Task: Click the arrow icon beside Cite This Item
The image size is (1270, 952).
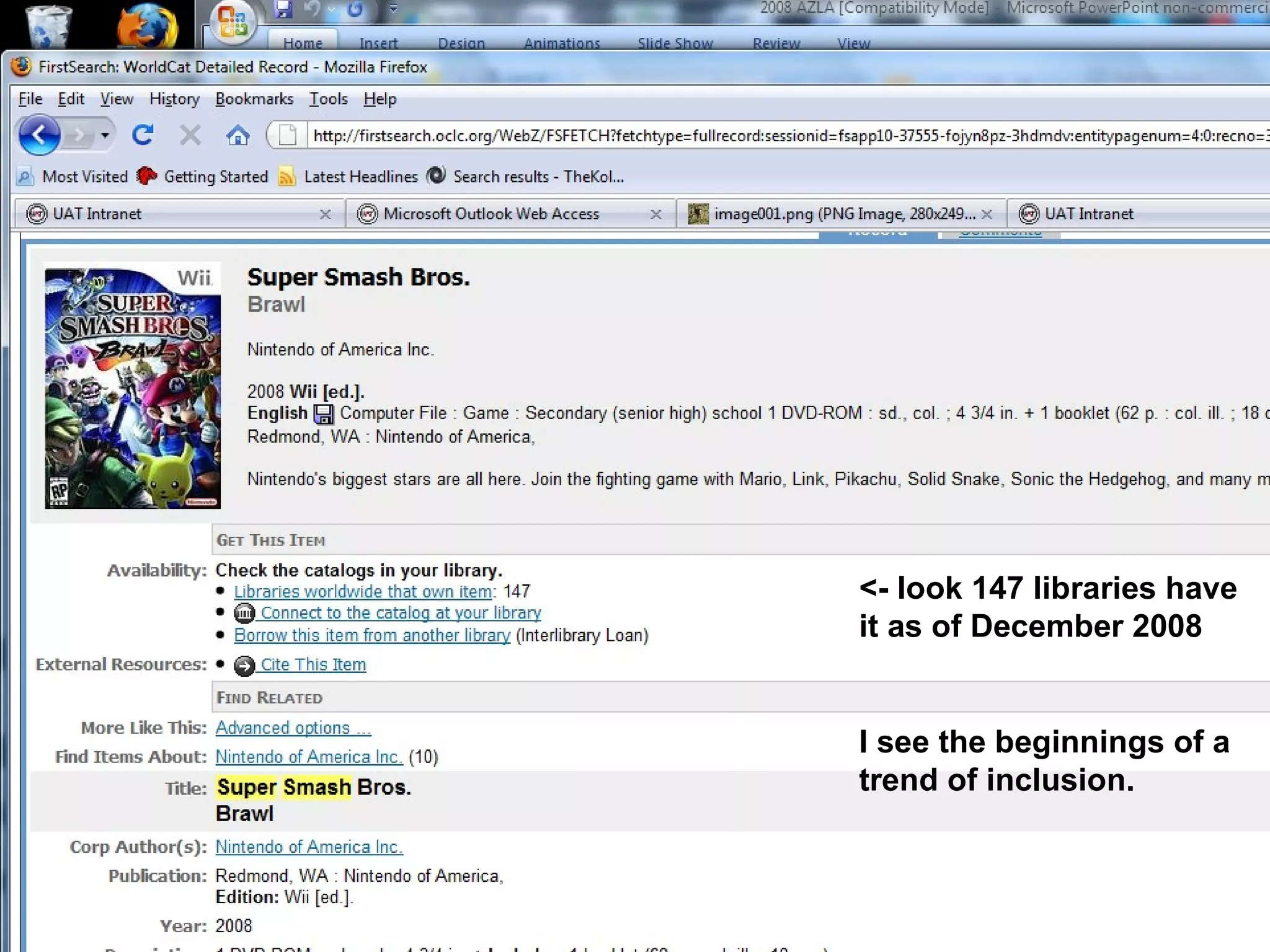Action: [x=244, y=665]
